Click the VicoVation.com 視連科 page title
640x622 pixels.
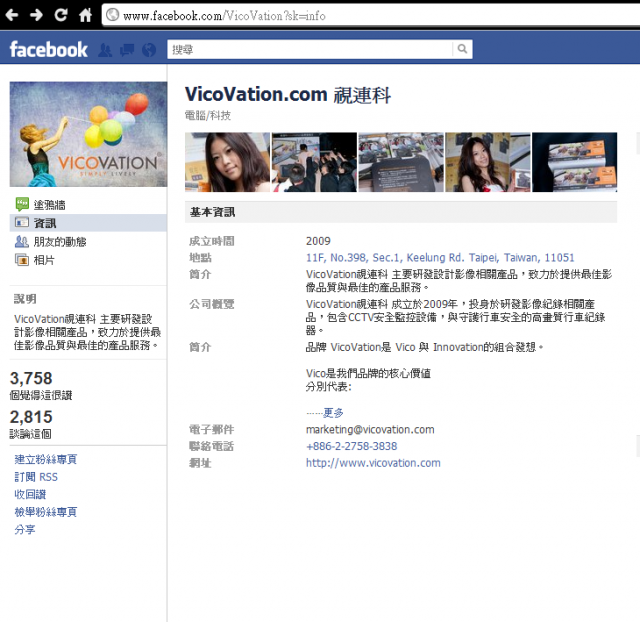coord(288,95)
